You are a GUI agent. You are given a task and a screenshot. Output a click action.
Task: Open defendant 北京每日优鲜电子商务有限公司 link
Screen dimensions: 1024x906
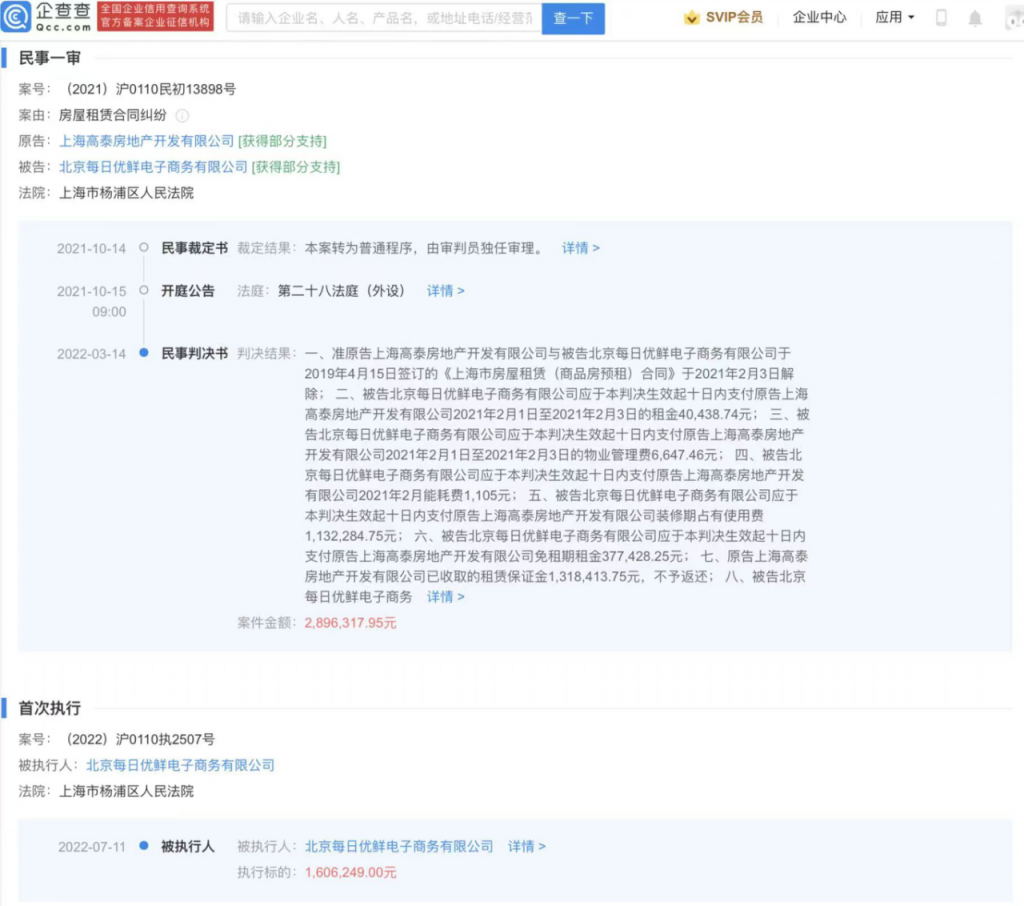tap(153, 167)
